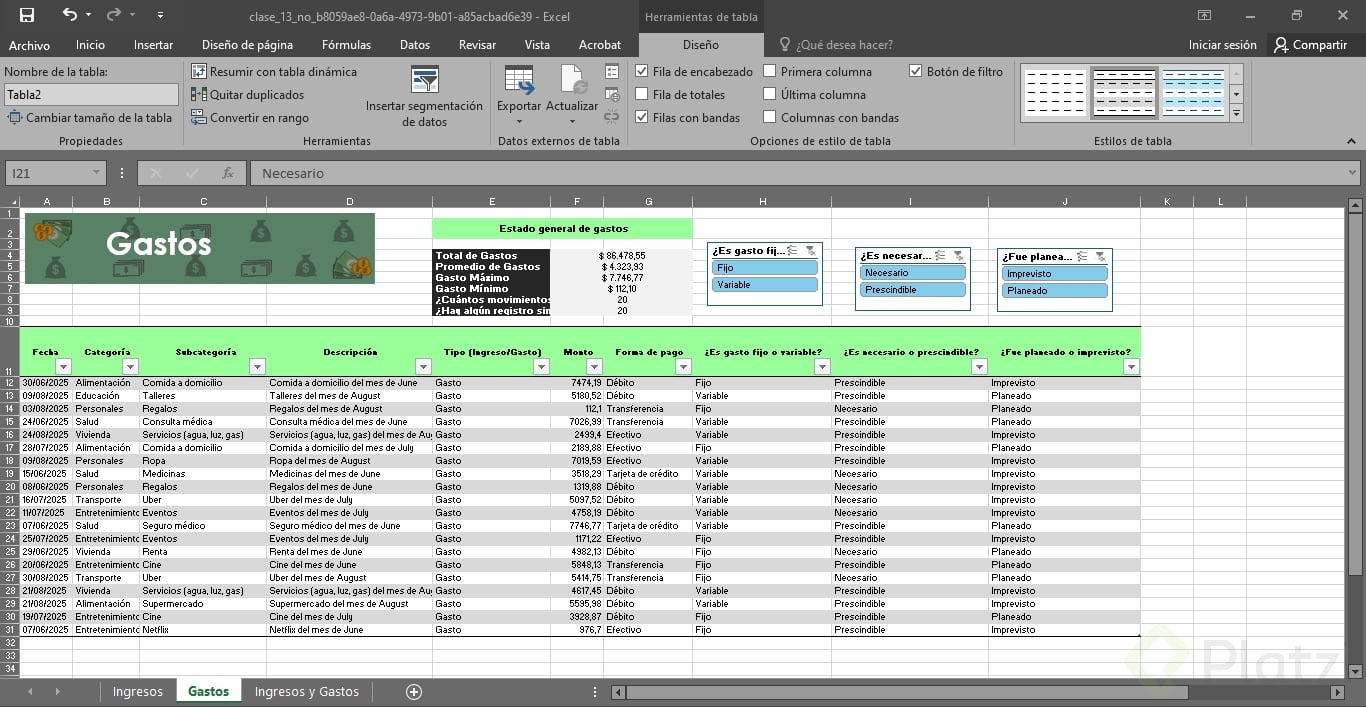
Task: Open the Monto column filter dropdown
Action: [x=593, y=367]
